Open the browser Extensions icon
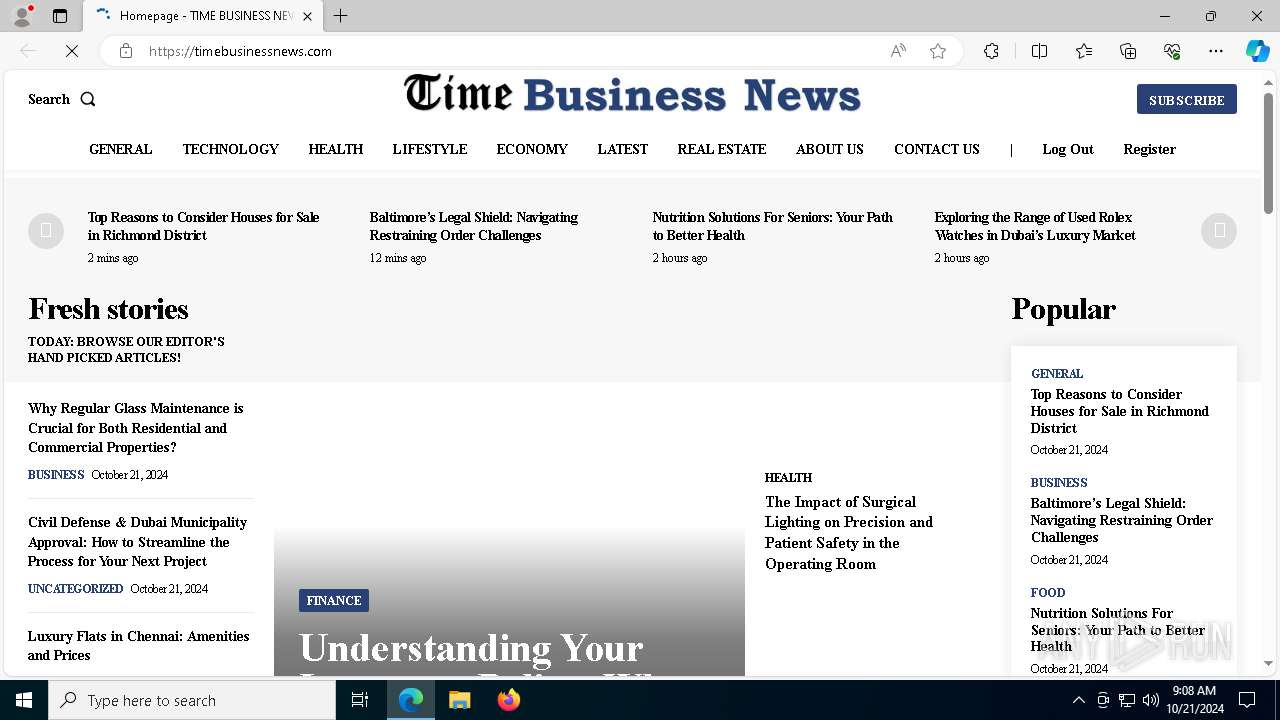This screenshot has width=1280, height=720. [991, 51]
